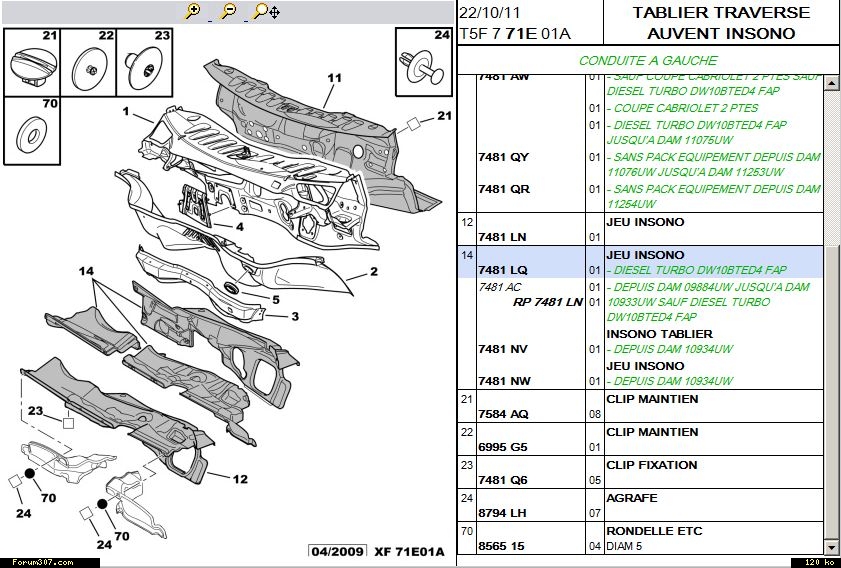Select the zoom and pan tool
The height and width of the screenshot is (568, 841).
pyautogui.click(x=266, y=12)
